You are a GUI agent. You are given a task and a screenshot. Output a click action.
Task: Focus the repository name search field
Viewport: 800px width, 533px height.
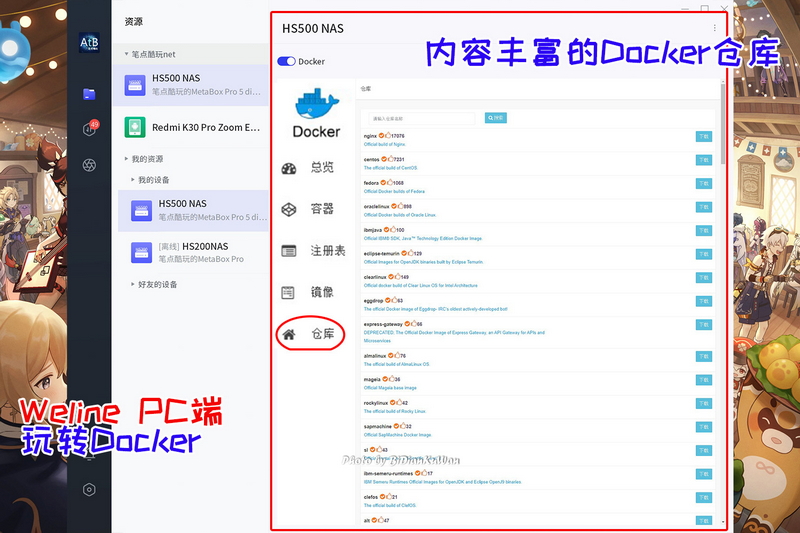pos(421,118)
